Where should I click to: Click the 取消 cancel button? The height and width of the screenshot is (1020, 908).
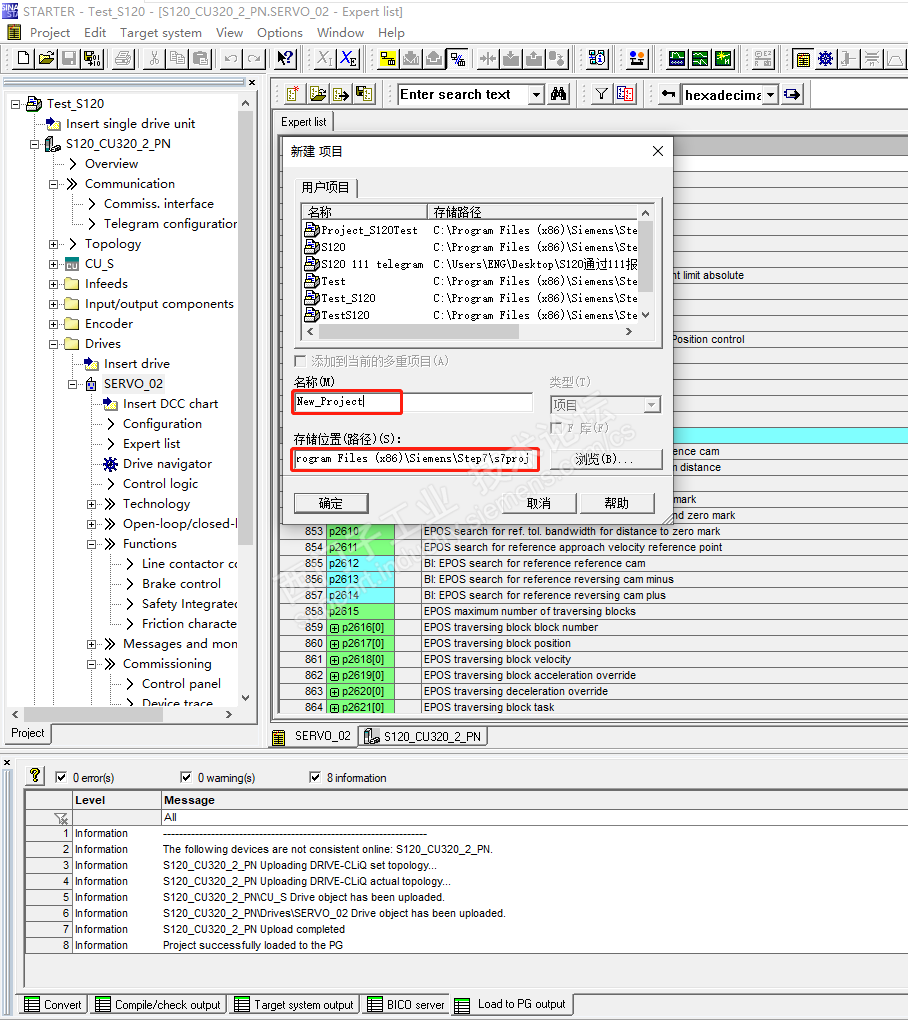pos(539,503)
